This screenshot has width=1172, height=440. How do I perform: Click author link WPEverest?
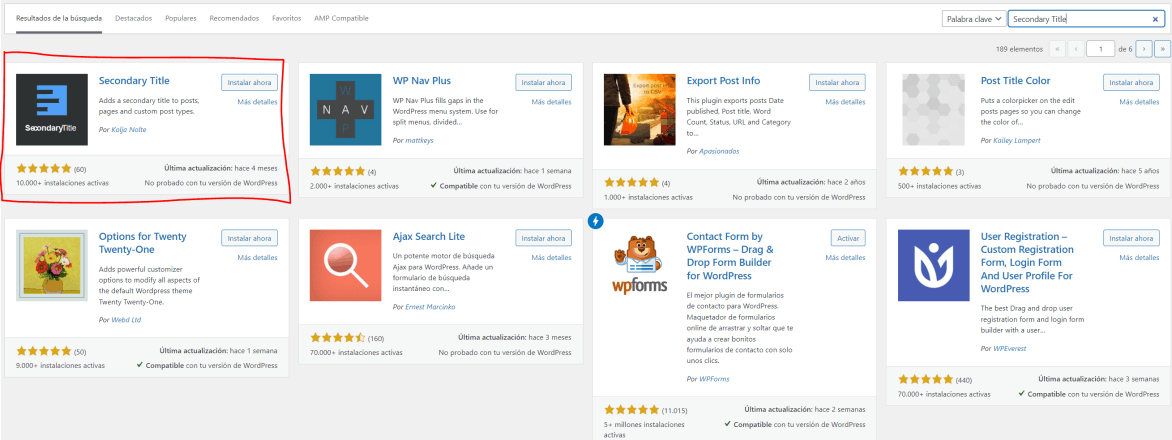[1010, 349]
